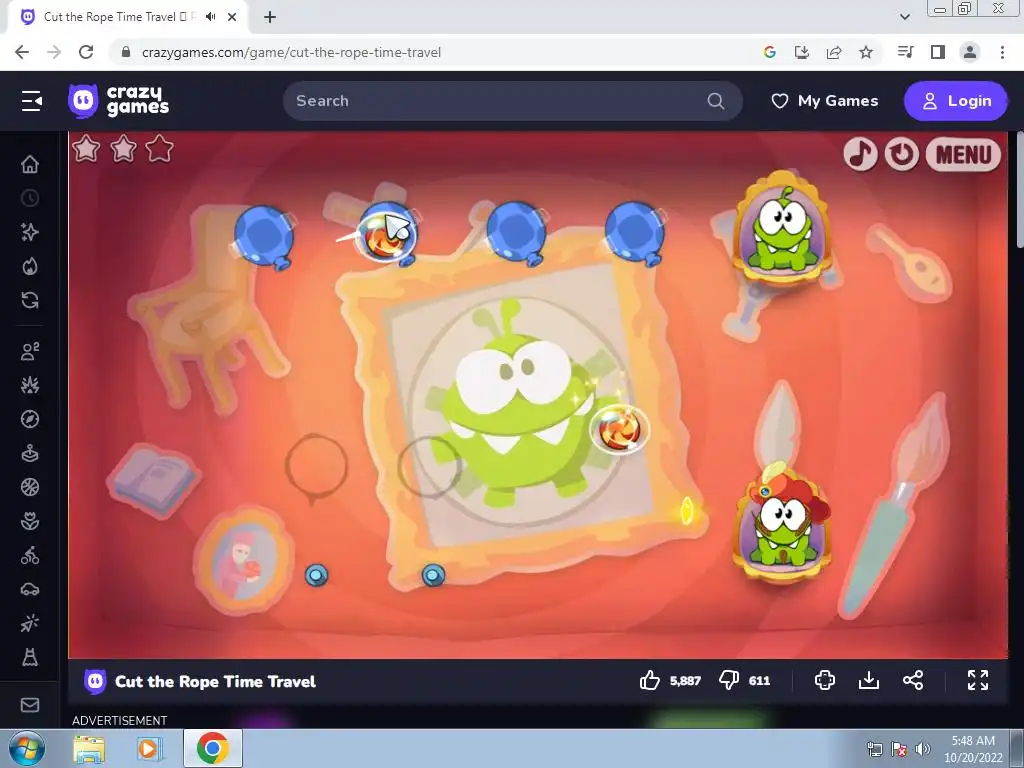Open the Windows Start menu

click(x=27, y=748)
